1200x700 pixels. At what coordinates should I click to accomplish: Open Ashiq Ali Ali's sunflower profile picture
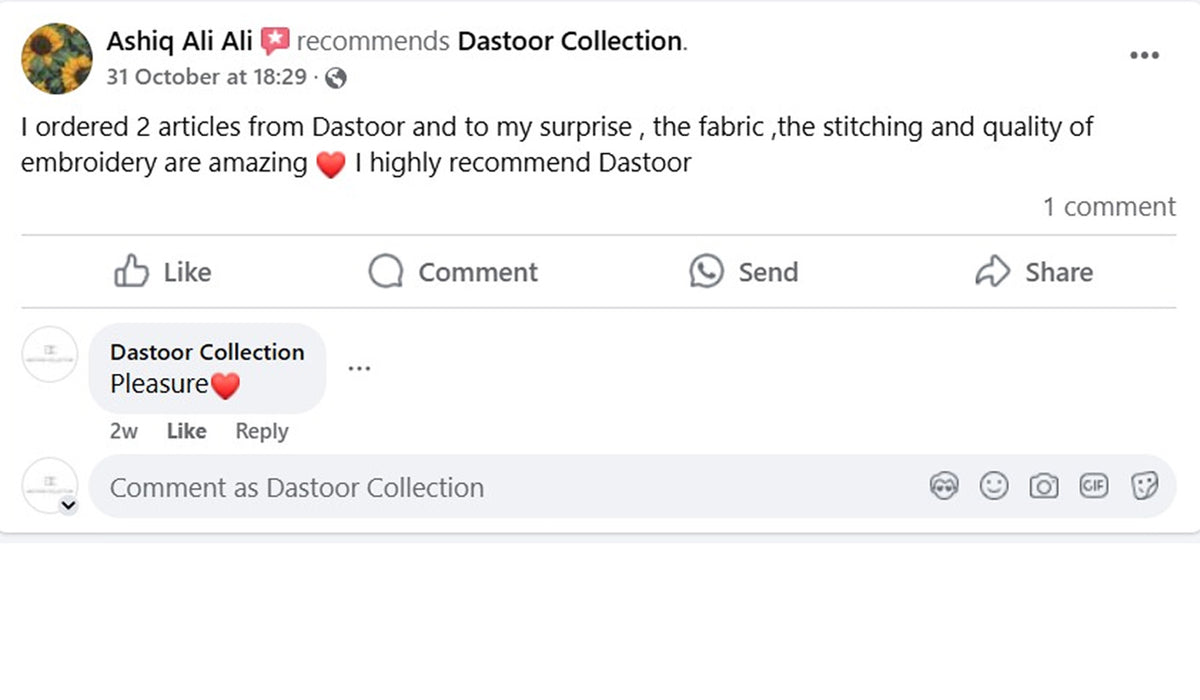point(56,58)
